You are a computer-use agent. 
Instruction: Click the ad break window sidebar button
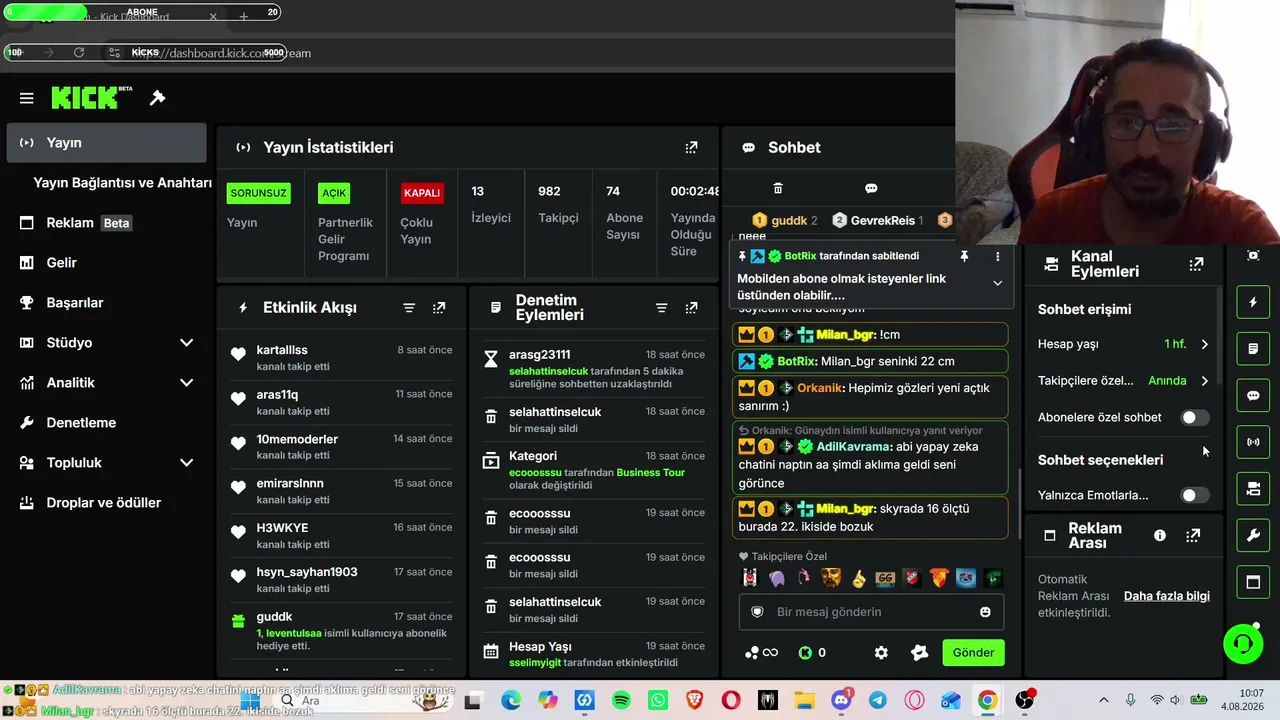1253,582
